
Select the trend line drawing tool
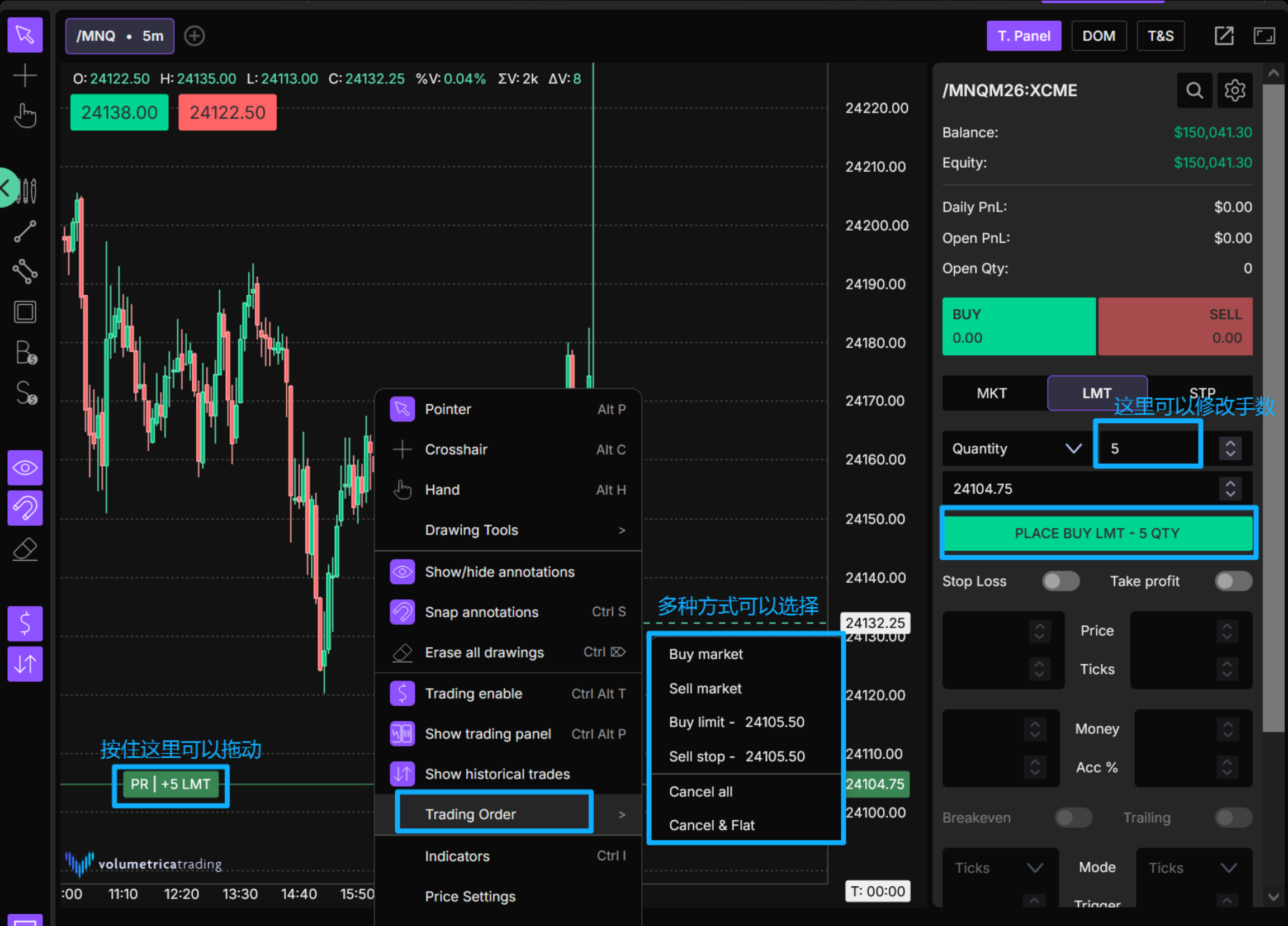[25, 231]
